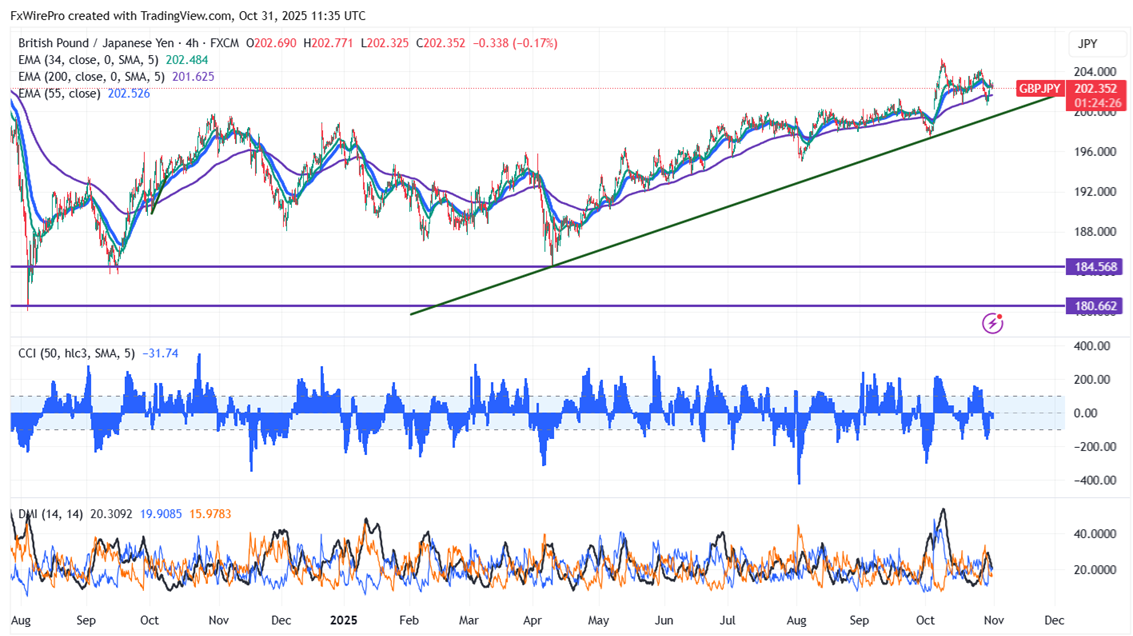The image size is (1133, 636).
Task: Select the British Pound / Japanese Yen title
Action: (96, 43)
